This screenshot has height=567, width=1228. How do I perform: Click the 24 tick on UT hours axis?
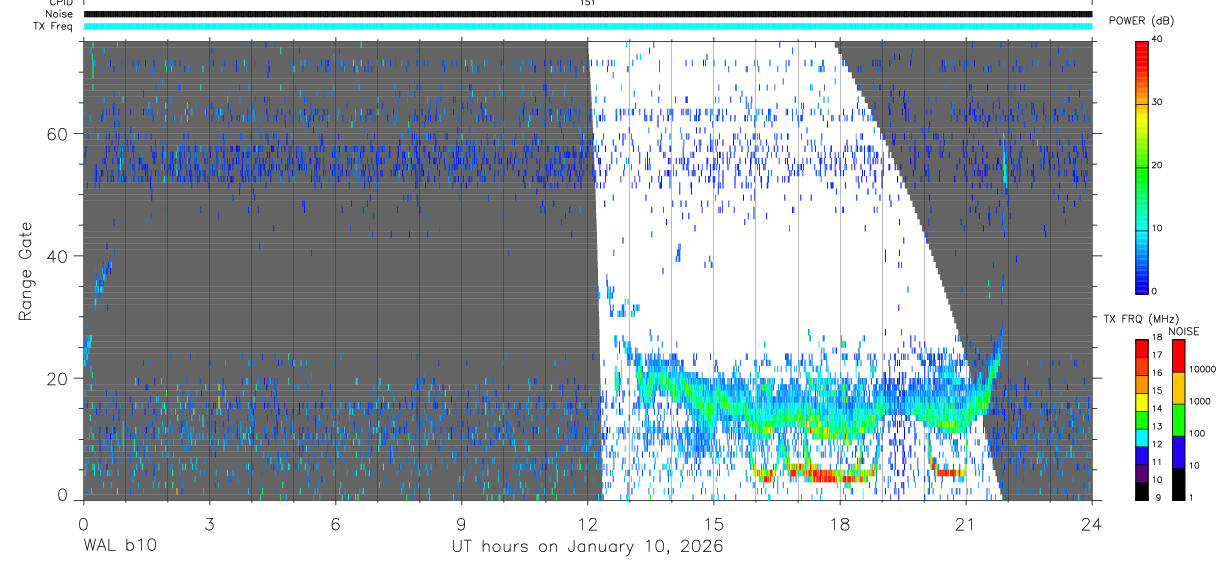pos(1092,523)
